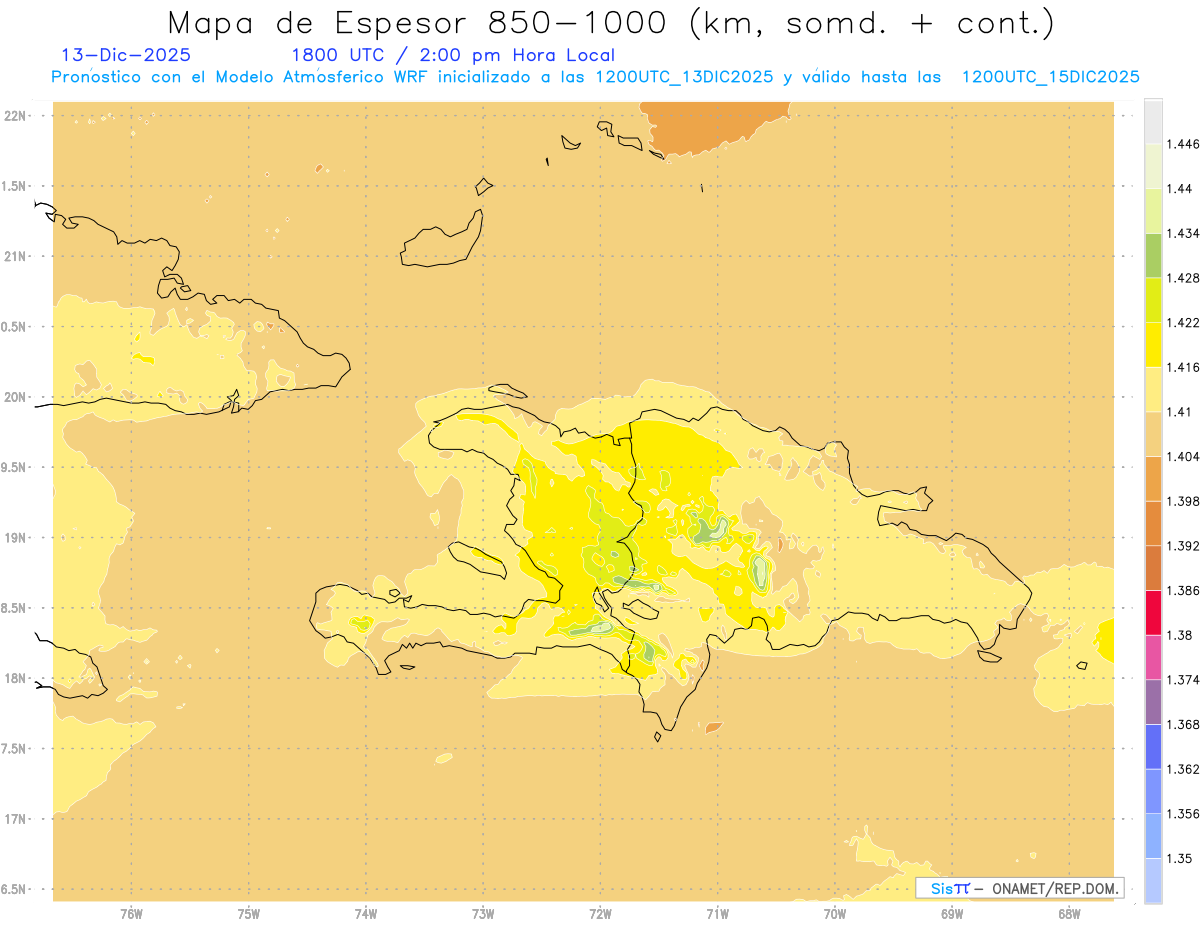Click the legend value "1.374"
The image size is (1200, 927).
1183,680
